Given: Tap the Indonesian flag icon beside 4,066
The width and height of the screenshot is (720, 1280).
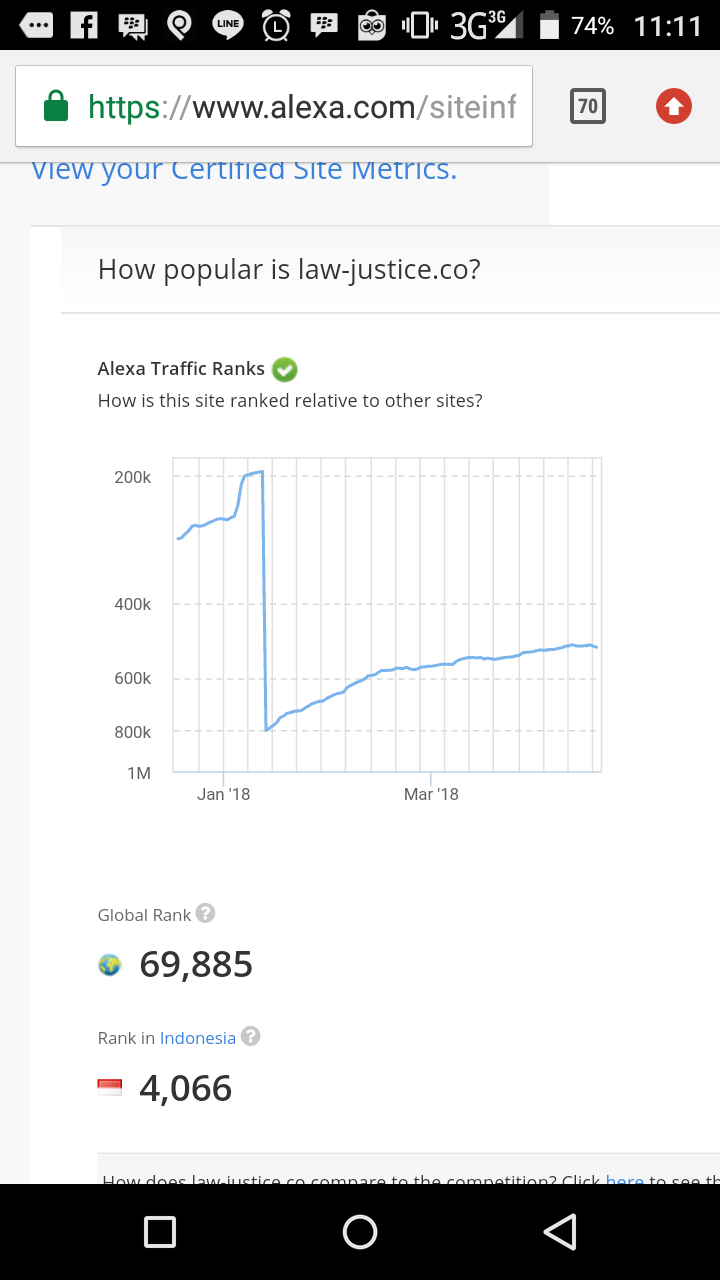Looking at the screenshot, I should pos(110,1086).
